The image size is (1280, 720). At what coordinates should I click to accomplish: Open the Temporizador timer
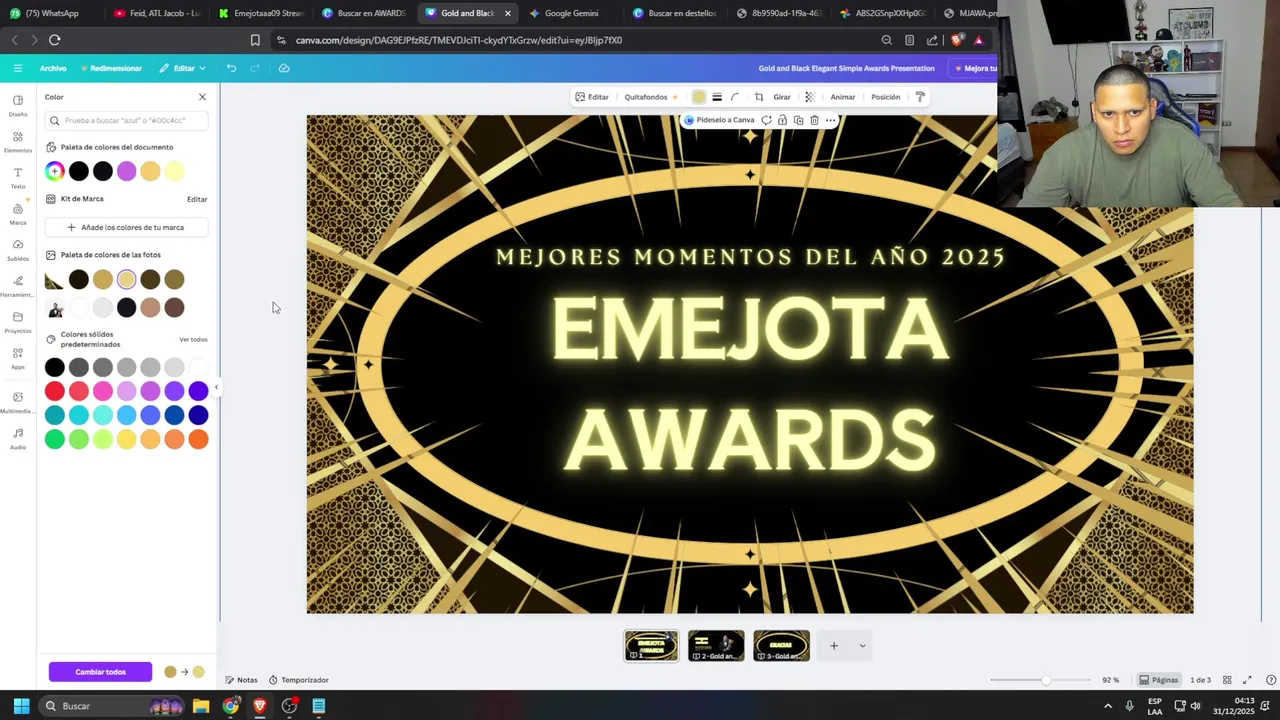299,680
